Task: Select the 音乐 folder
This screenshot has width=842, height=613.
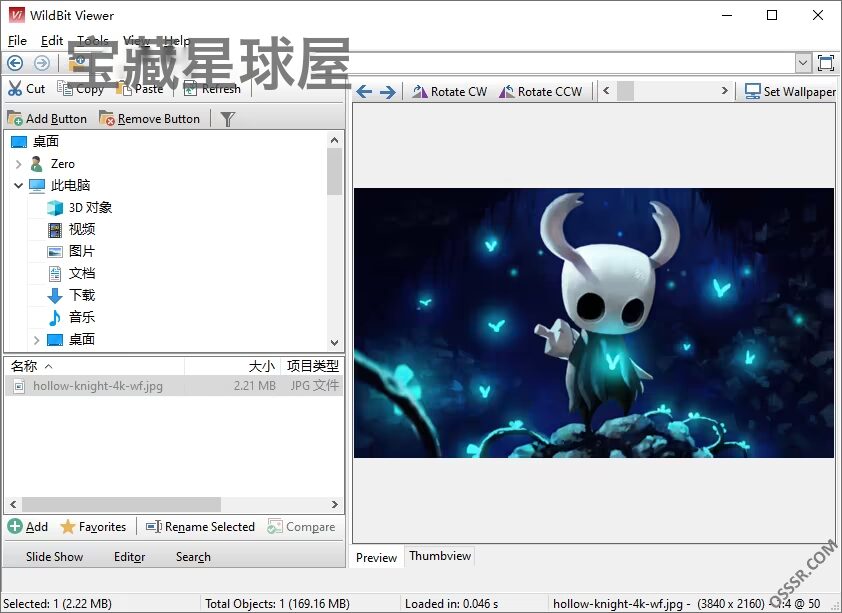Action: point(82,317)
